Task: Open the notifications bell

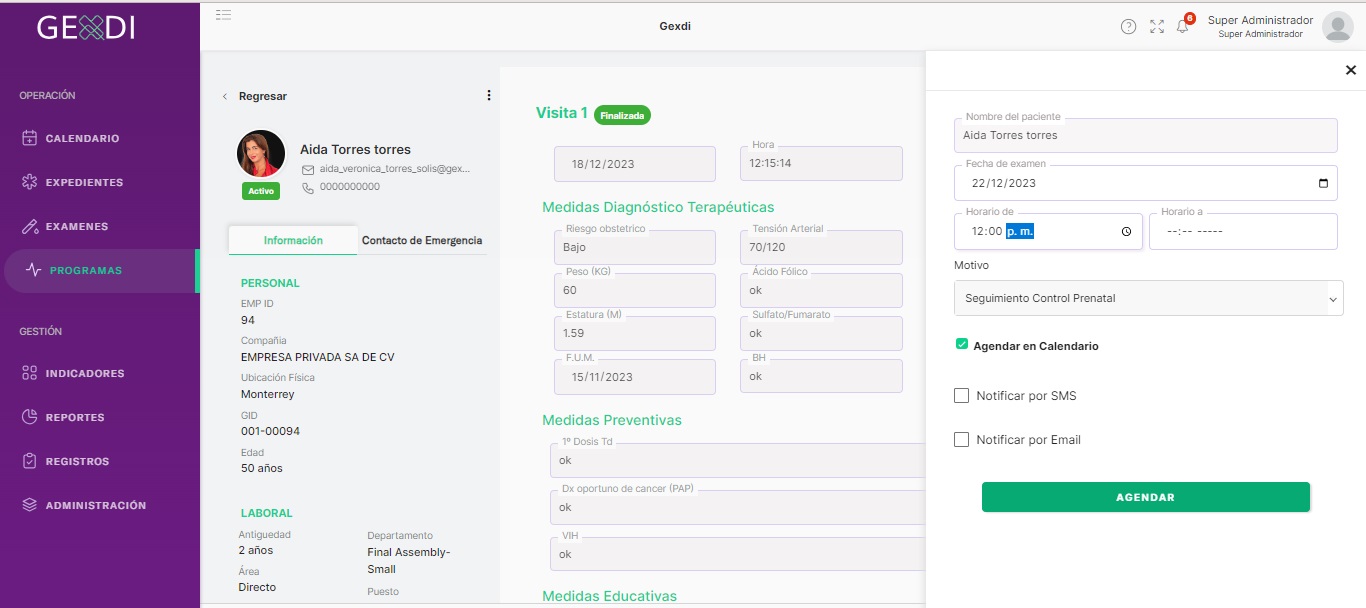Action: 1183,26
